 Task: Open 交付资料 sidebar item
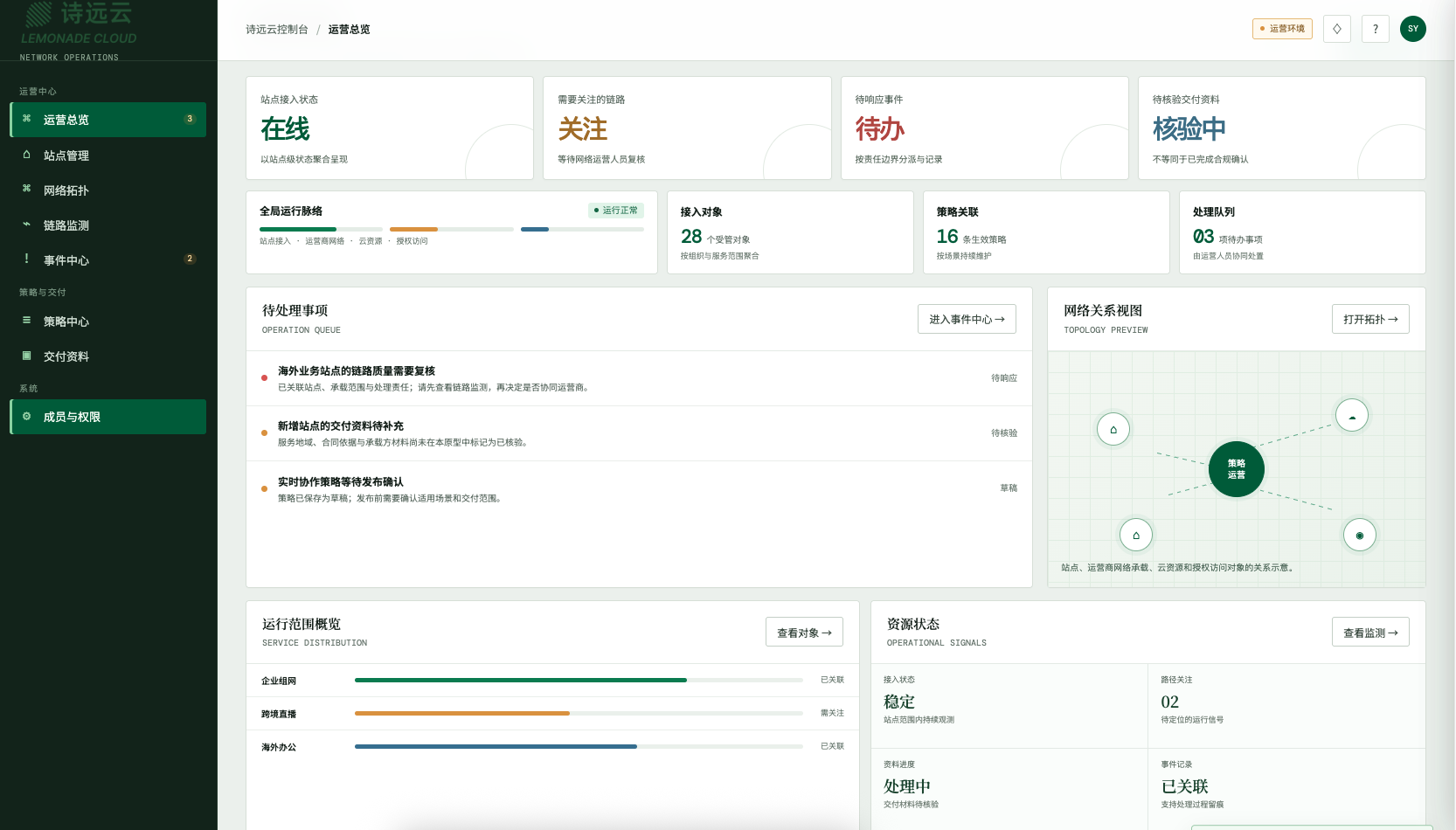[x=108, y=356]
